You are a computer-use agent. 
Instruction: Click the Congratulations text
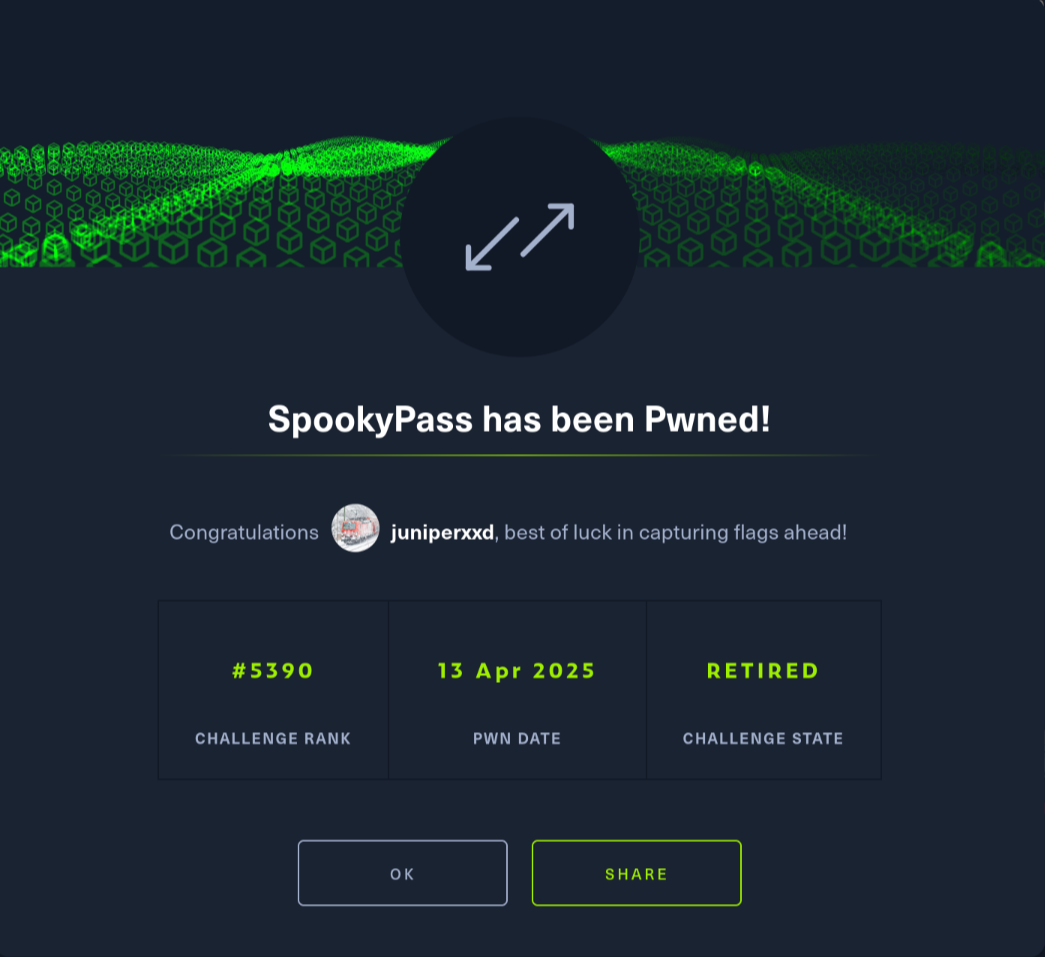244,532
